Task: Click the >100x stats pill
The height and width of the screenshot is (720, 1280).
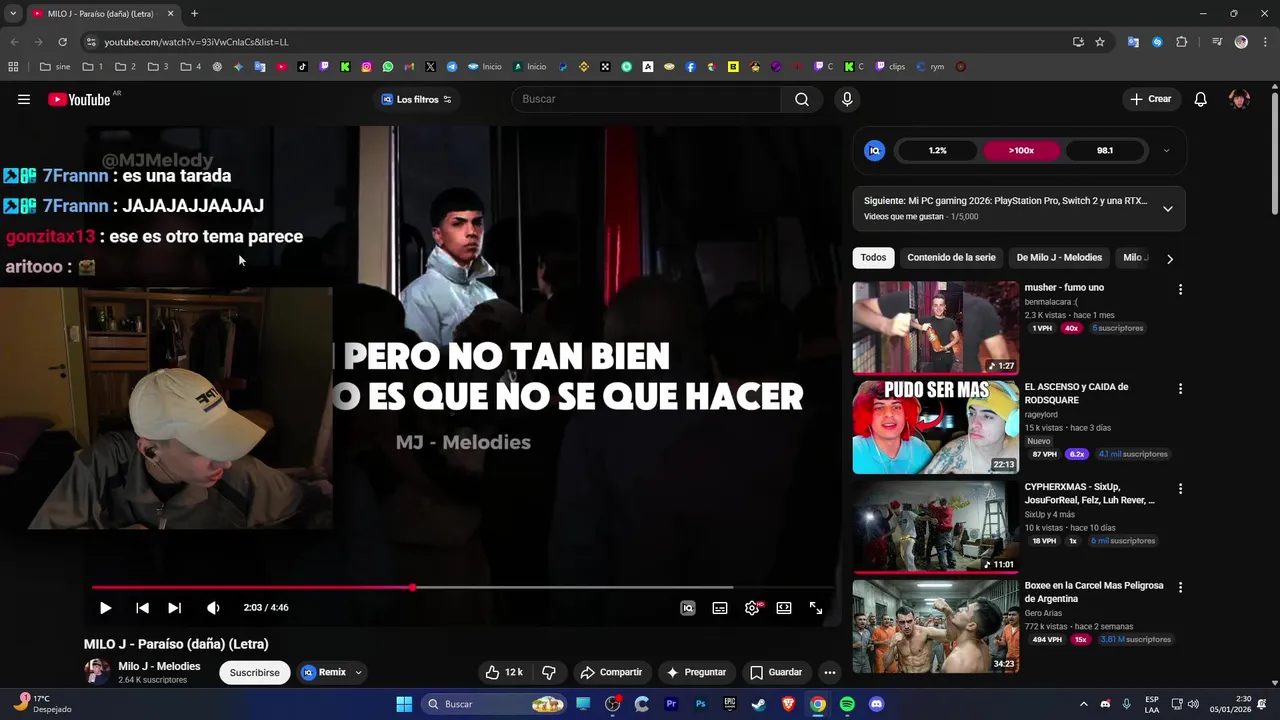Action: point(1021,150)
